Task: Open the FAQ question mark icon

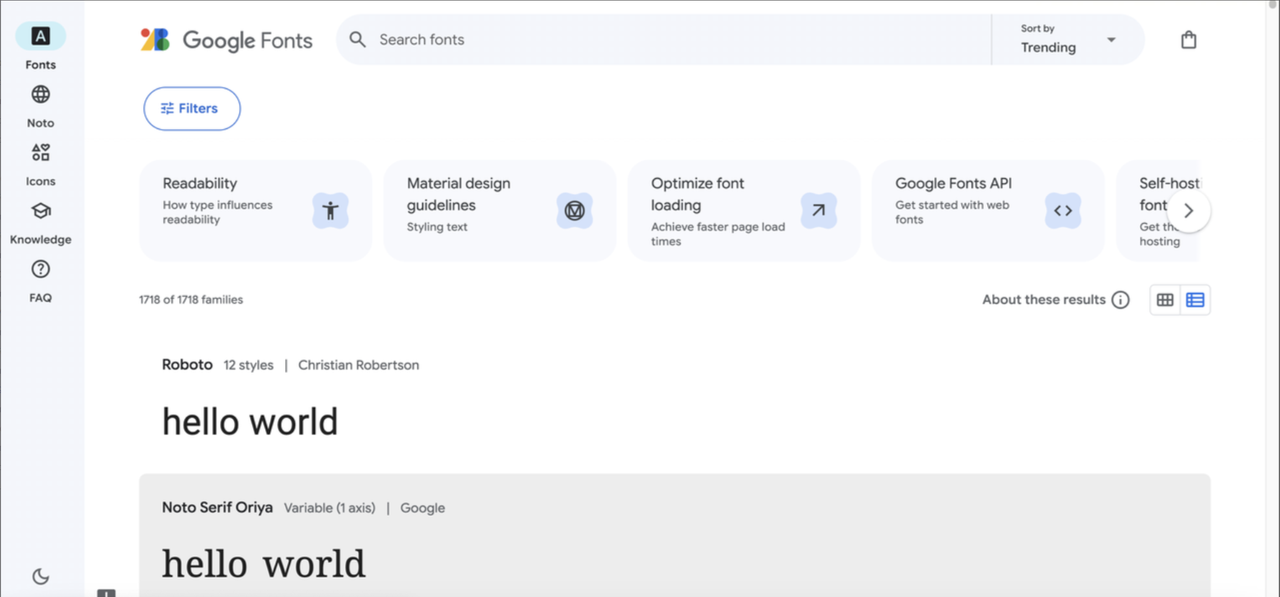Action: pos(40,269)
